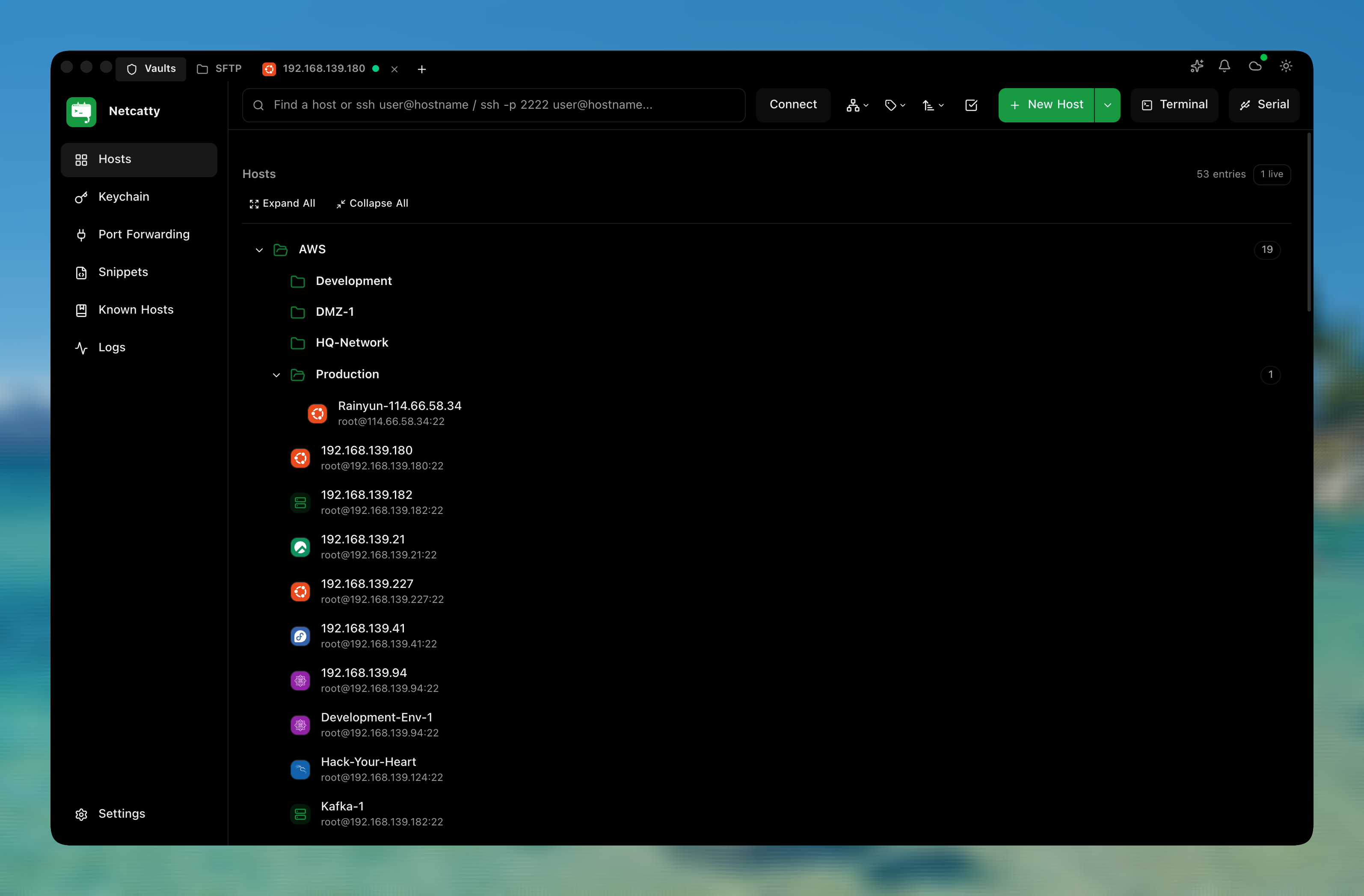This screenshot has height=896, width=1364.
Task: Close the 192.168.139.180 session tab
Action: tap(394, 69)
